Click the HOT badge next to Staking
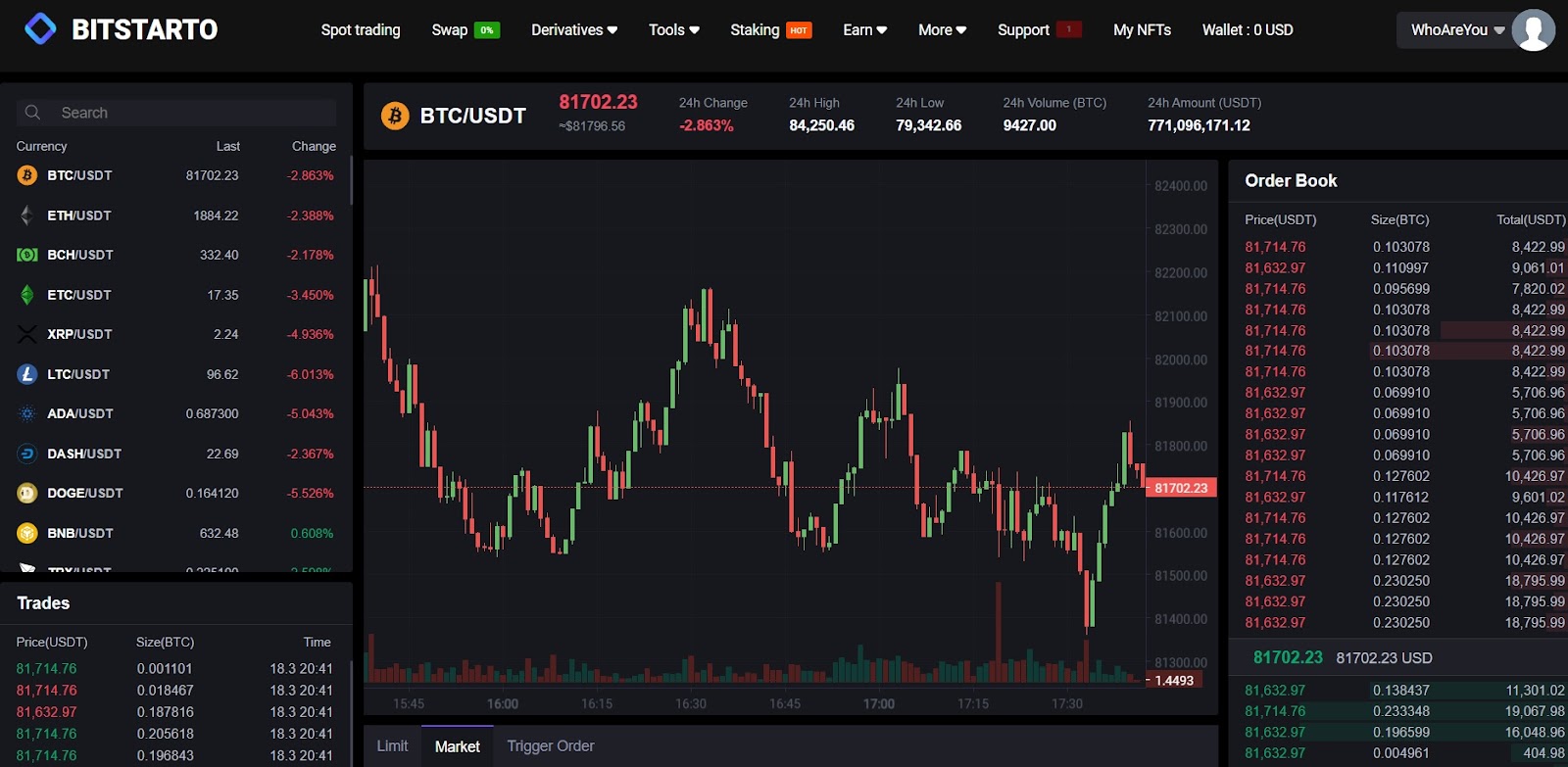The width and height of the screenshot is (1568, 767). pyautogui.click(x=799, y=30)
